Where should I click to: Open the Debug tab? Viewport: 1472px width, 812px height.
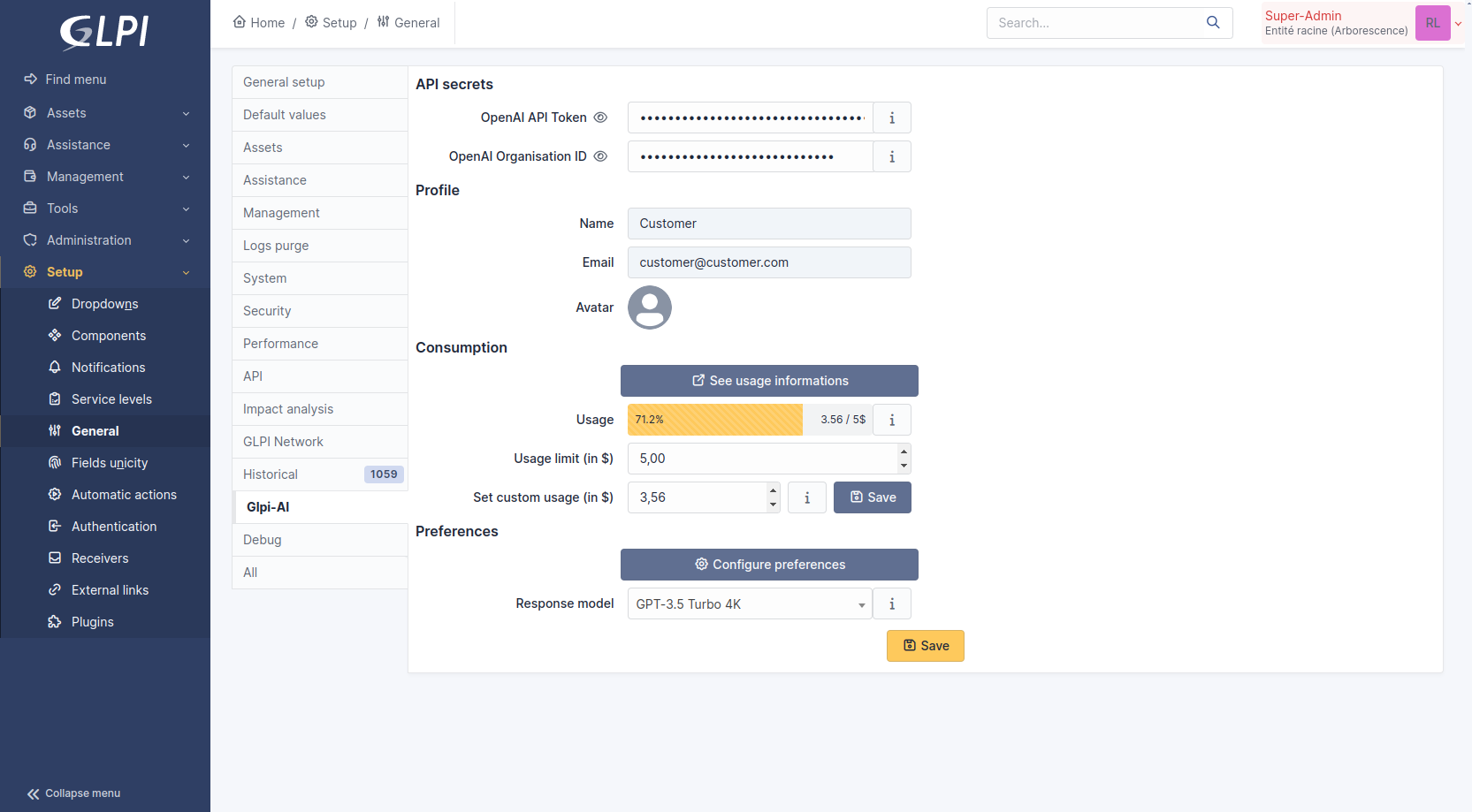320,540
